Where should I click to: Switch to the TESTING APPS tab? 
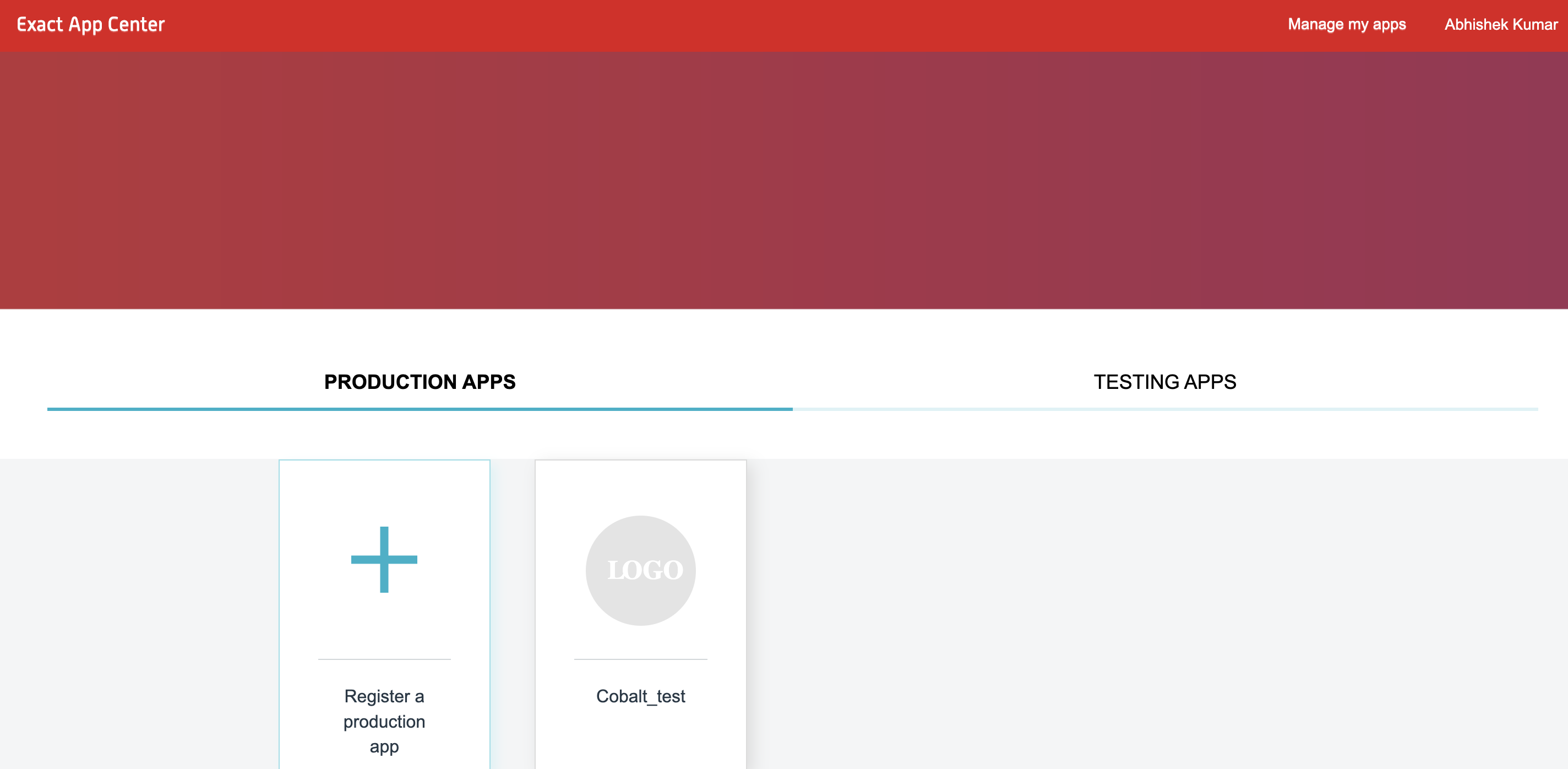(1164, 382)
